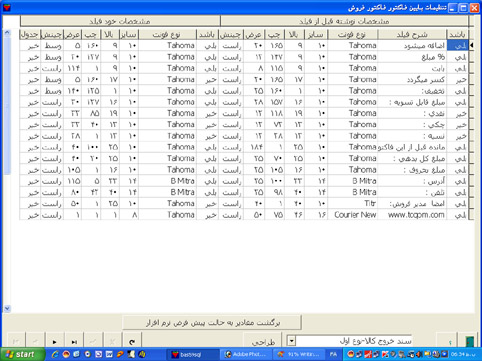Image resolution: width=482 pixels, height=361 pixels.
Task: Open the Windows start menu
Action: [x=22, y=354]
